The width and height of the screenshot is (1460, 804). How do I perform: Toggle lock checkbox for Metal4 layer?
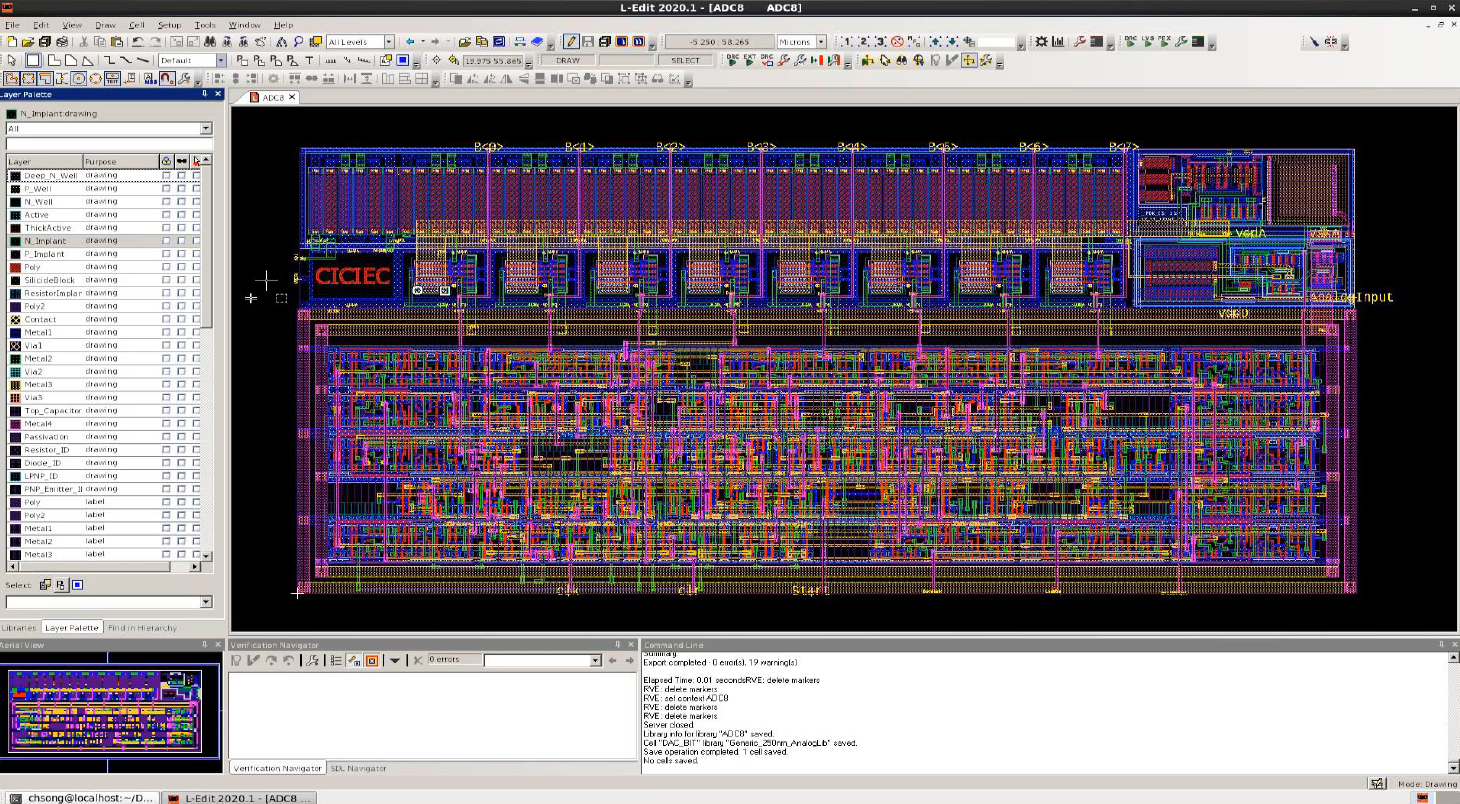coord(166,423)
